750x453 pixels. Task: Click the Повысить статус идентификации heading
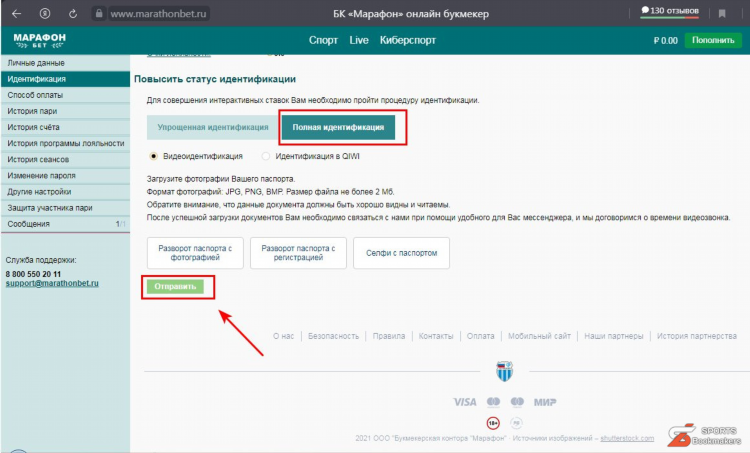(x=215, y=79)
